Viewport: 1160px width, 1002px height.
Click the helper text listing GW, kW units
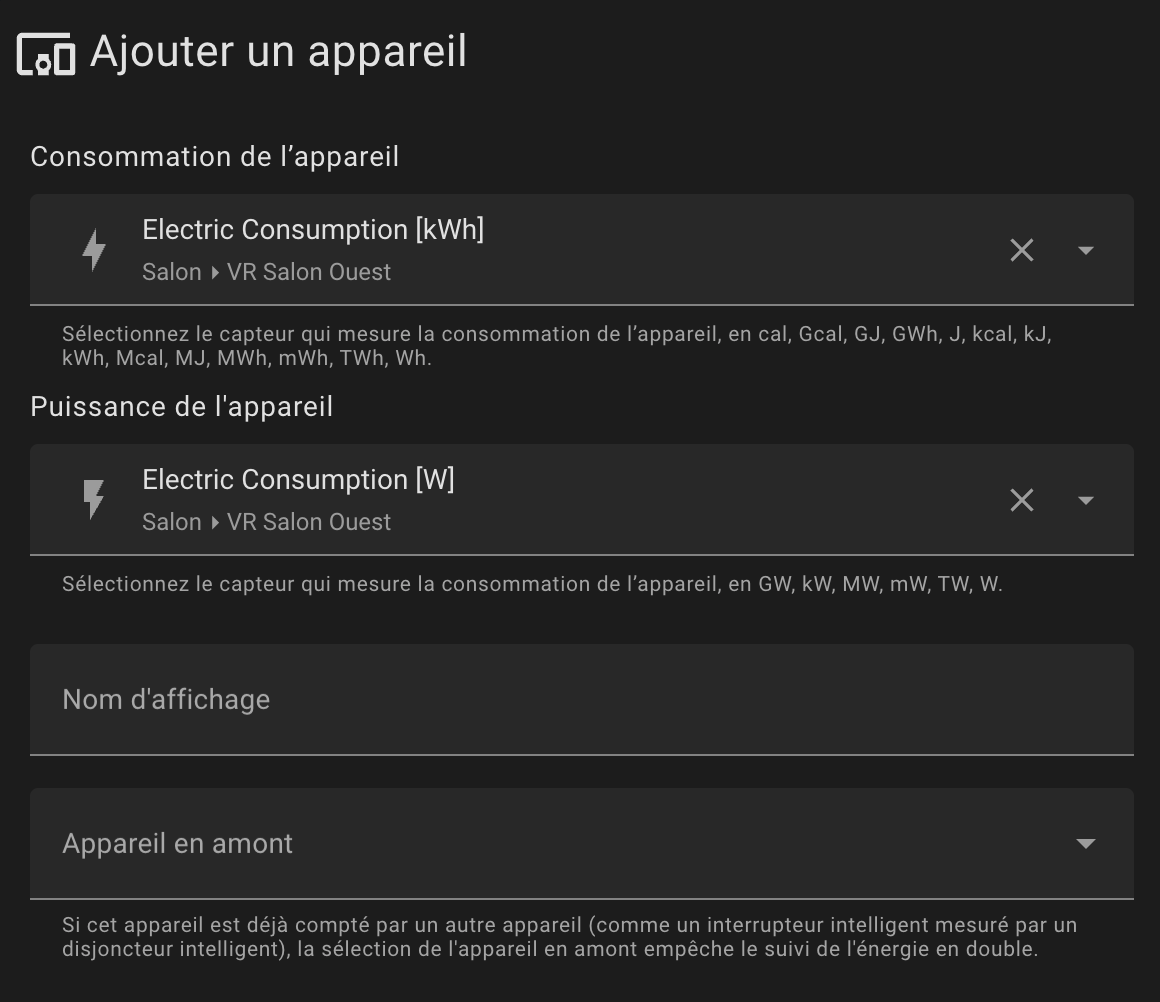coord(532,584)
